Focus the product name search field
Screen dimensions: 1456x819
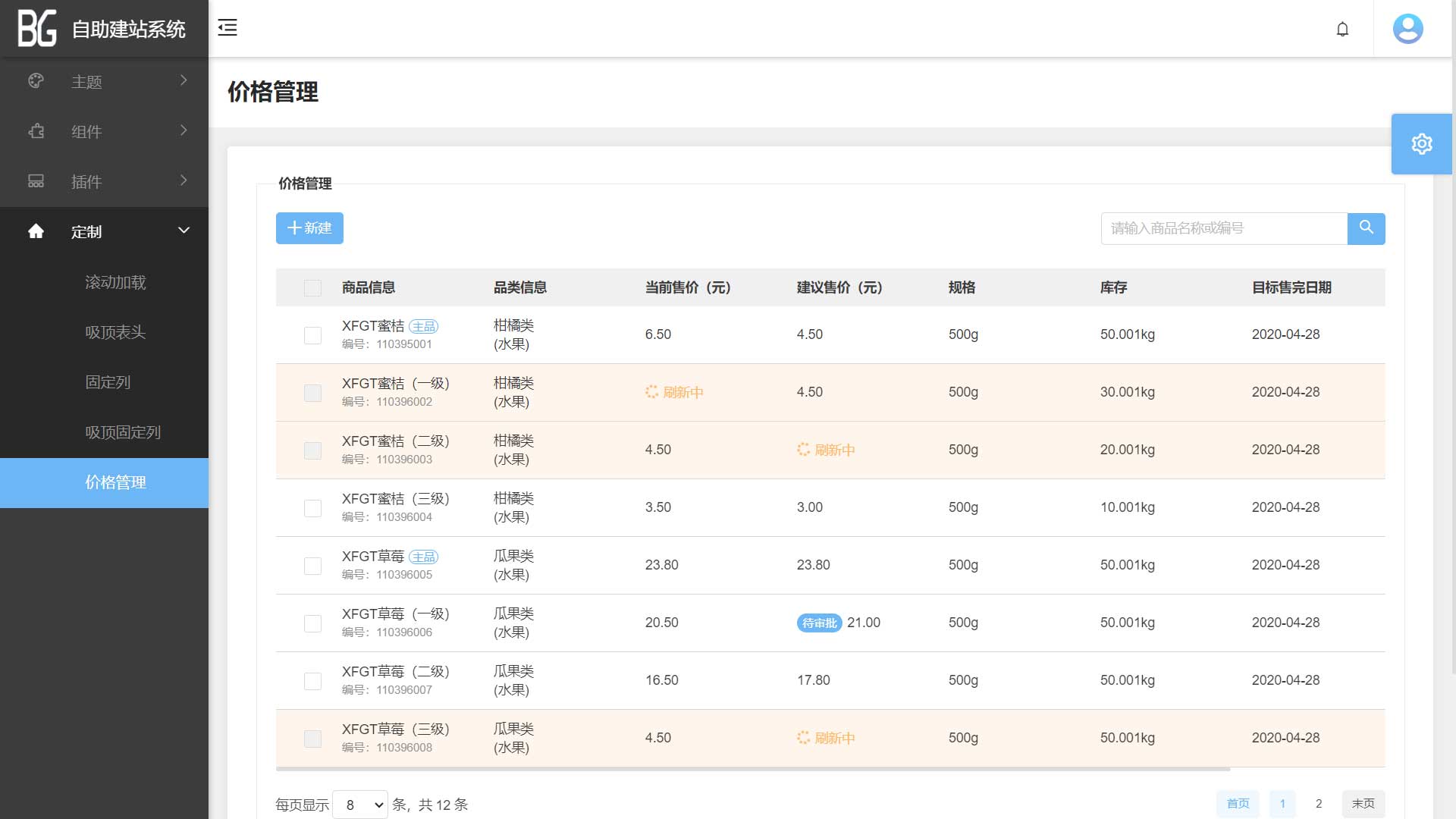(1223, 228)
